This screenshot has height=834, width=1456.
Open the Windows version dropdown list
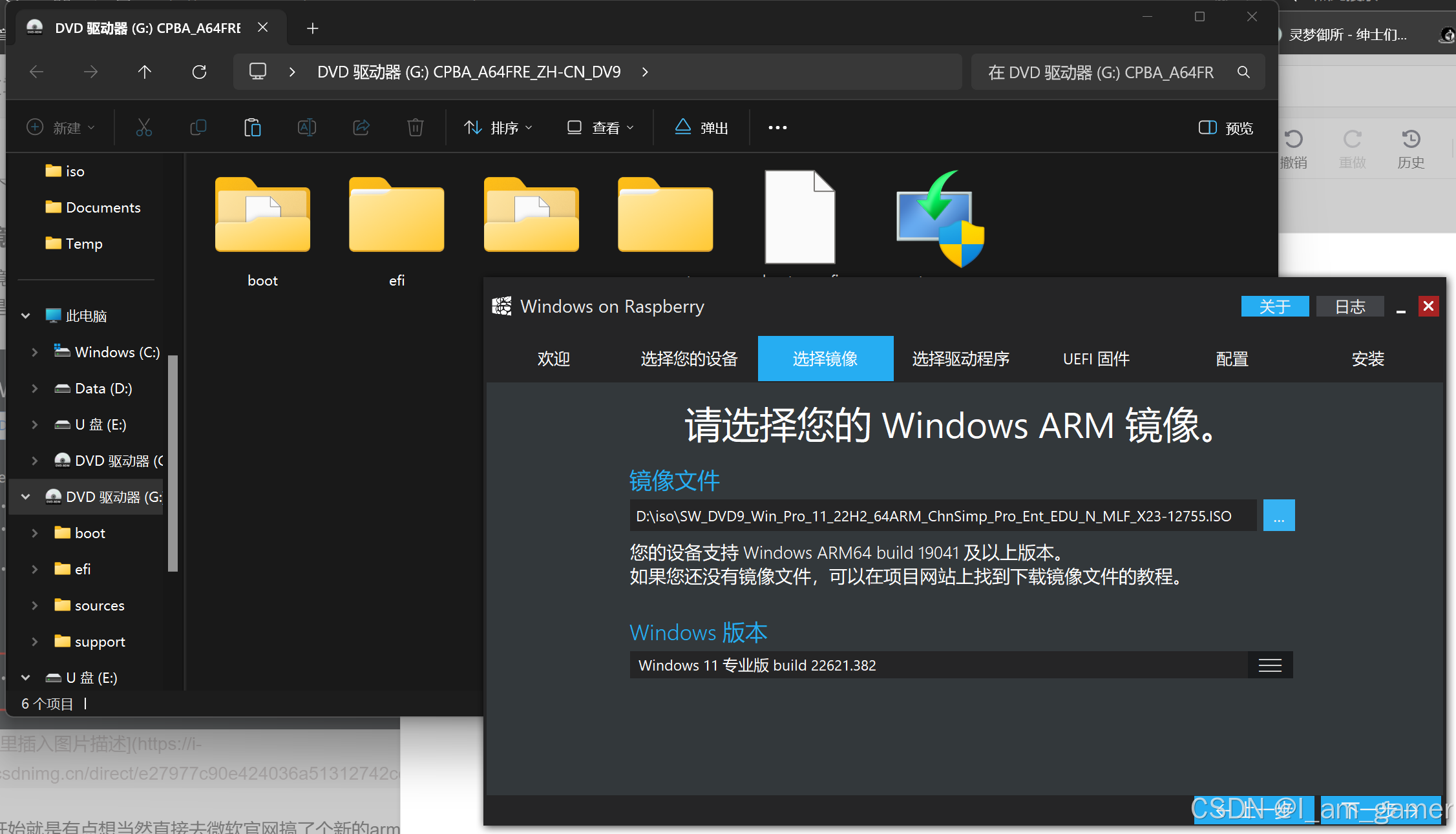click(1269, 665)
